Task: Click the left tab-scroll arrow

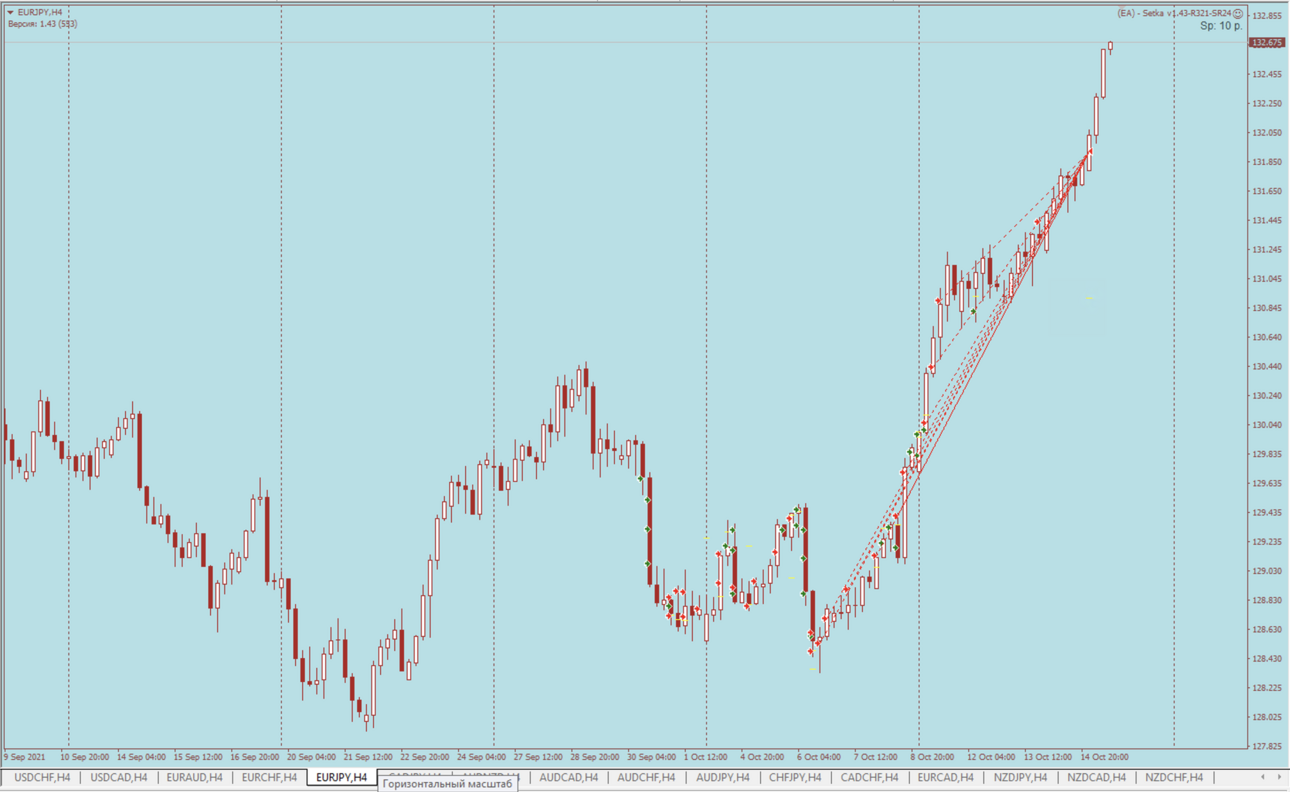Action: point(1263,777)
